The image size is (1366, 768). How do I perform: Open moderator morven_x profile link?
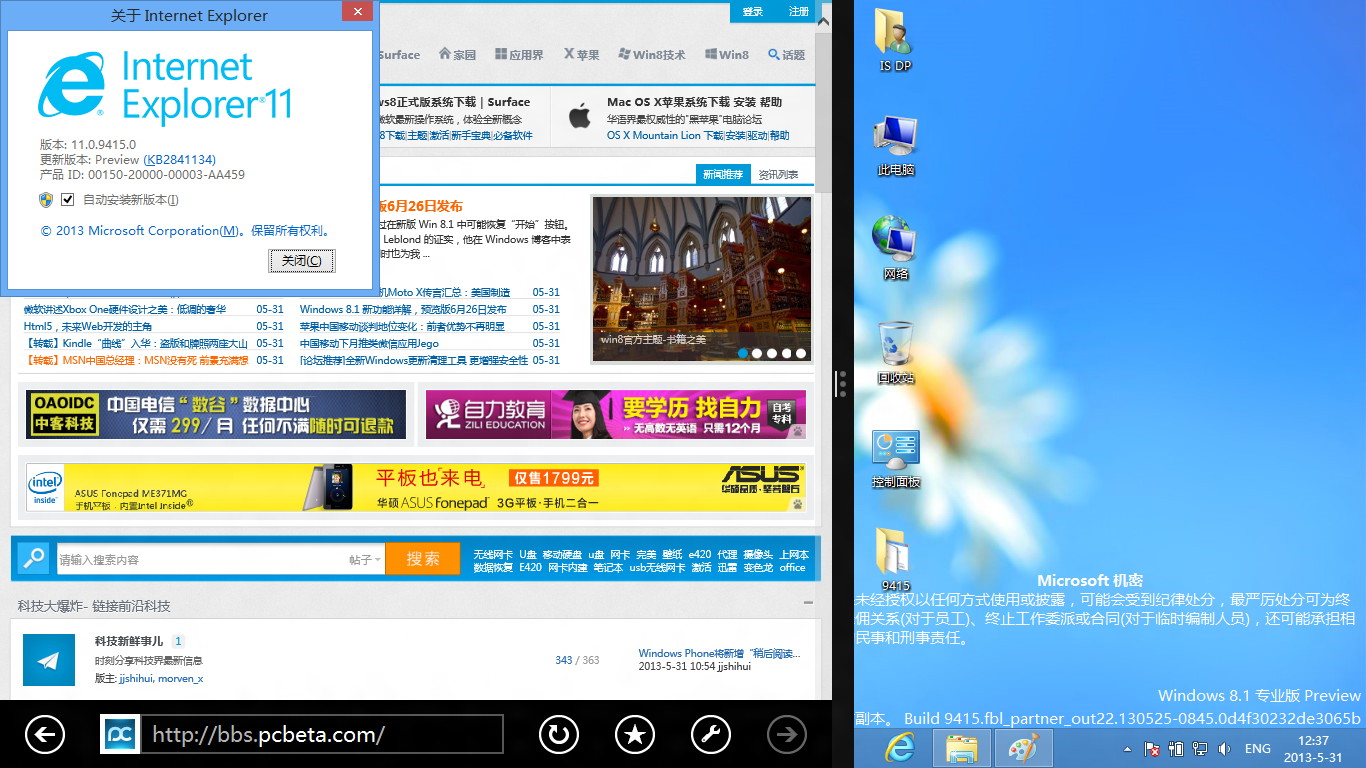(x=179, y=679)
